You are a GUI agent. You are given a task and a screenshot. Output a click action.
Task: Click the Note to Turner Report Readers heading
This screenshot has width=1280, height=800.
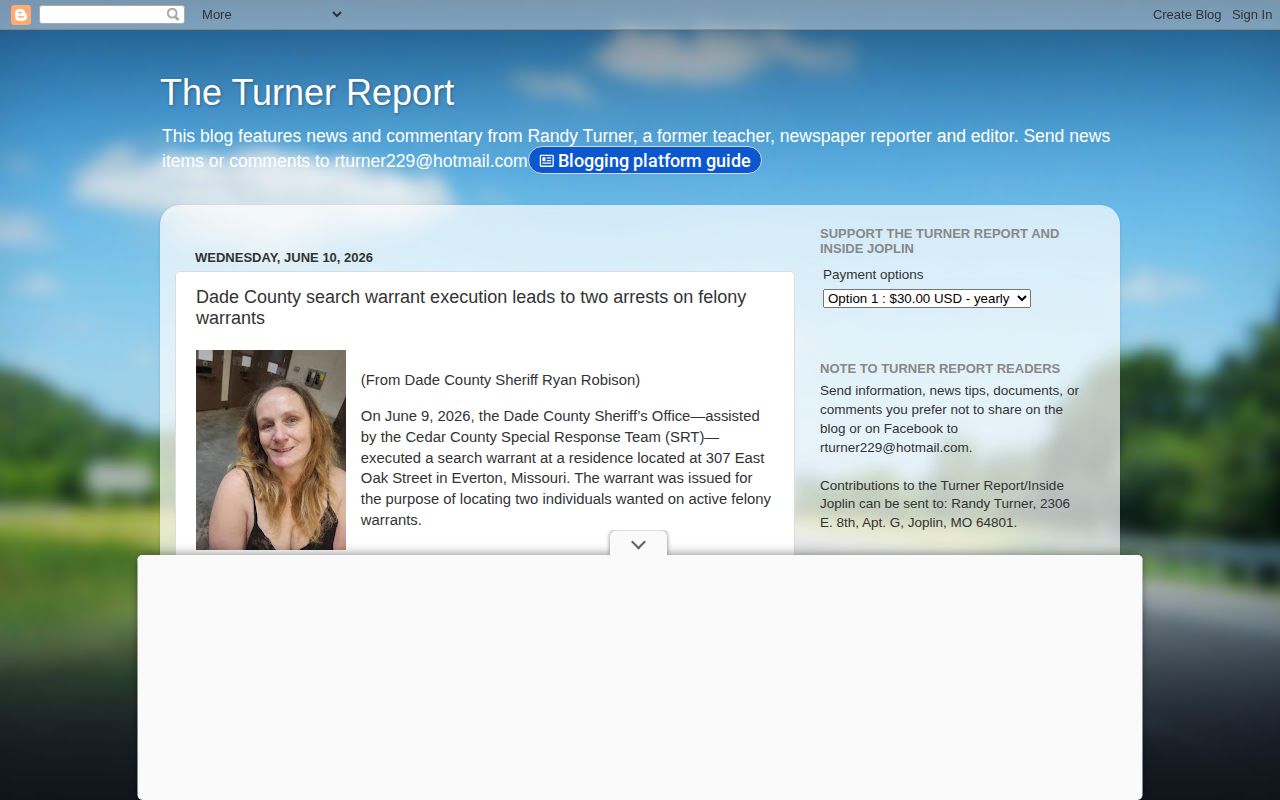point(940,368)
